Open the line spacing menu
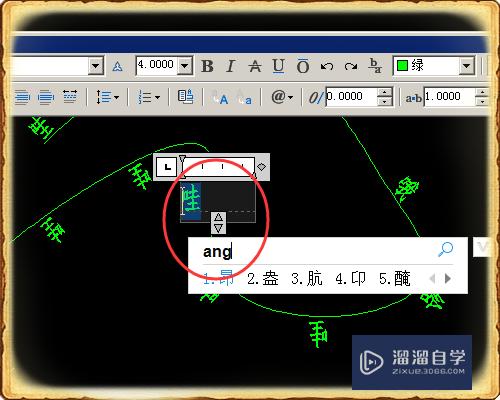Screen dimensions: 500x400 [x=107, y=97]
